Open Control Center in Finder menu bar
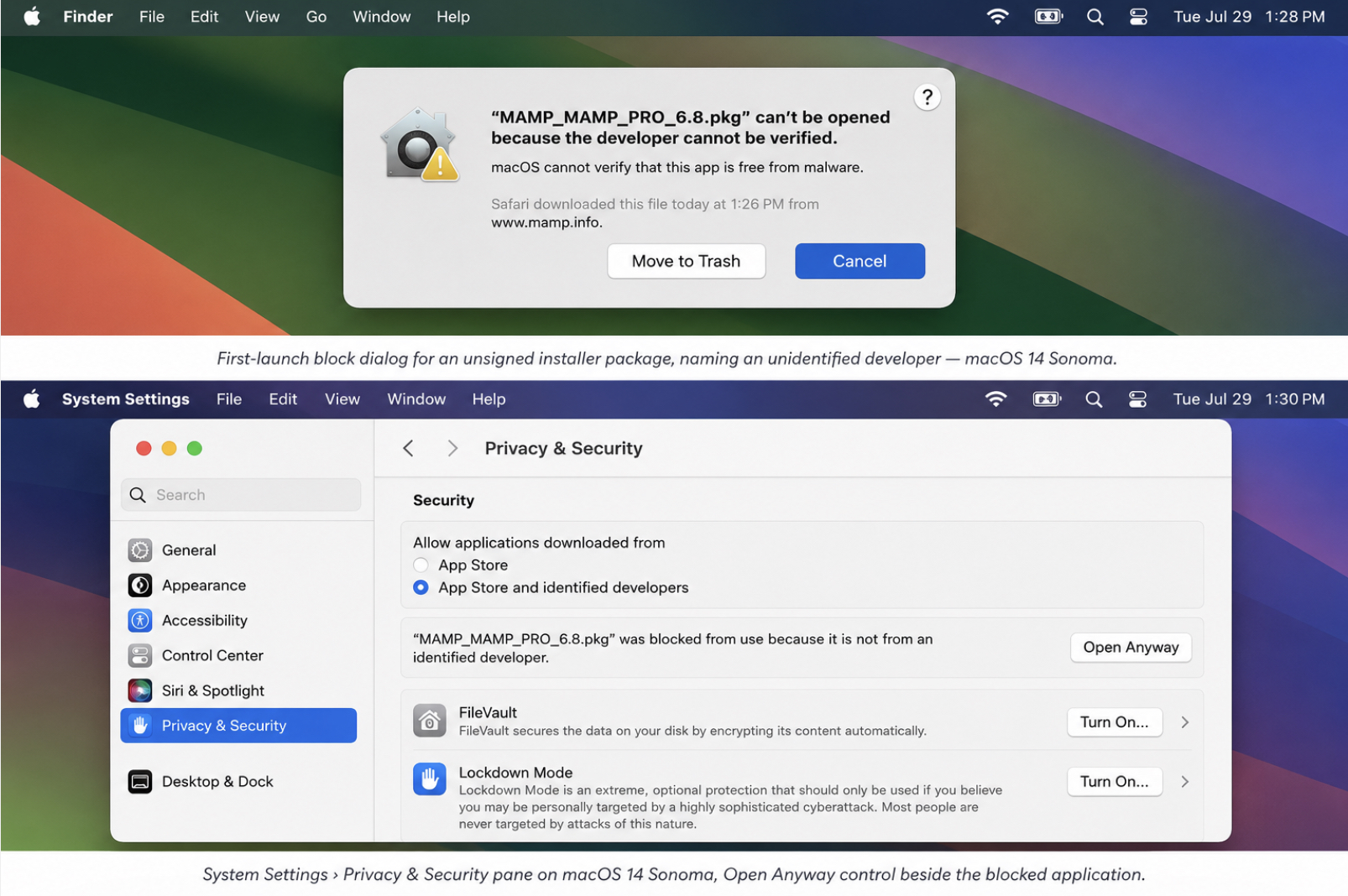1348x896 pixels. (1138, 17)
